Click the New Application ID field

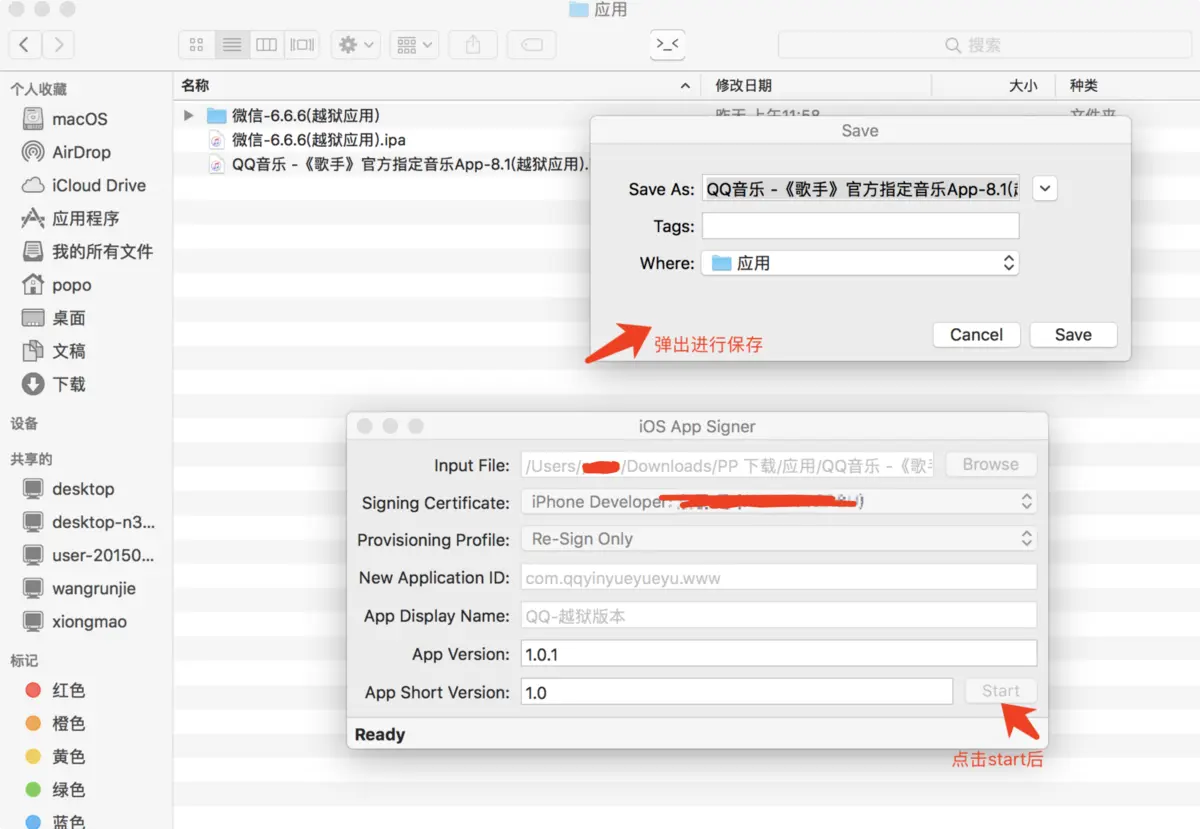coord(779,578)
